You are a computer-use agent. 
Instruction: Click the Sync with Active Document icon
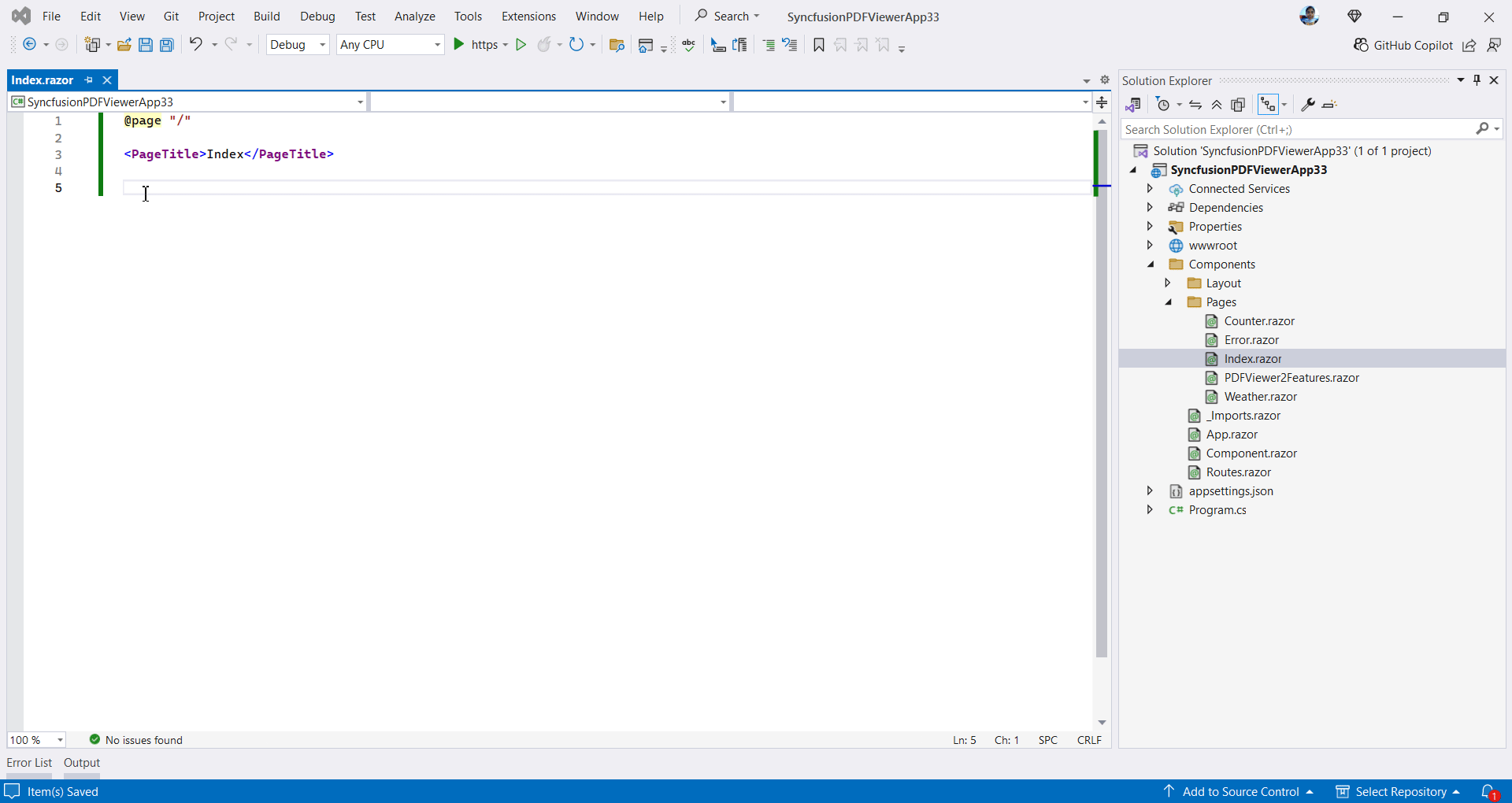coord(1195,104)
